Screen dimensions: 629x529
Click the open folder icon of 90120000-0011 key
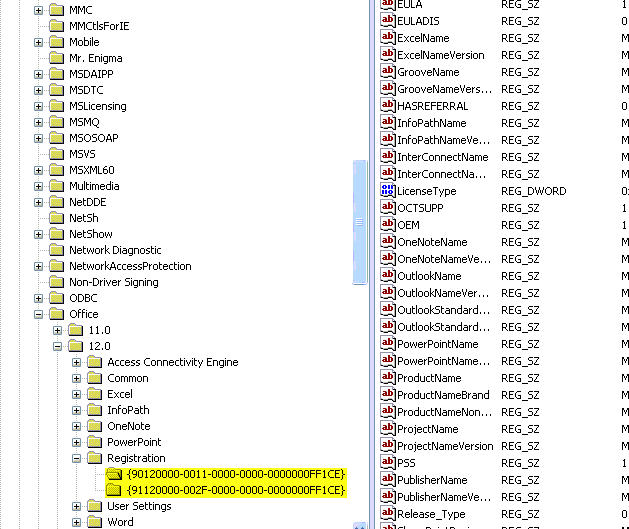coord(114,474)
